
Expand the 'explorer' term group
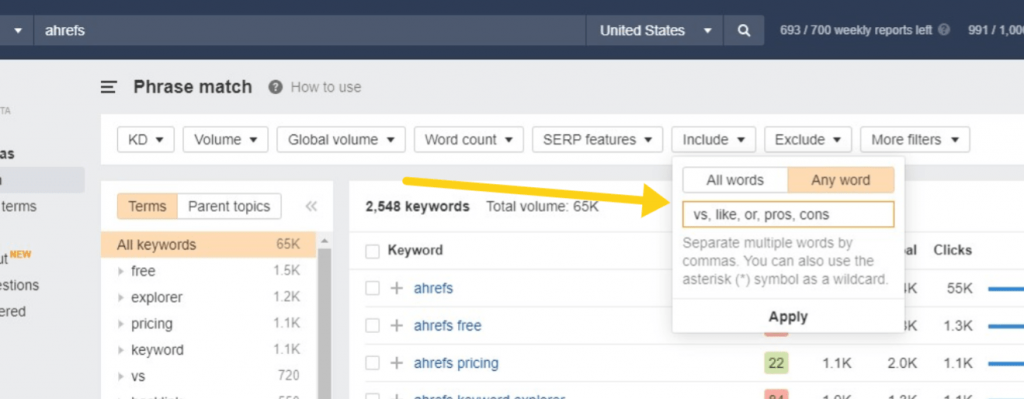pos(121,298)
